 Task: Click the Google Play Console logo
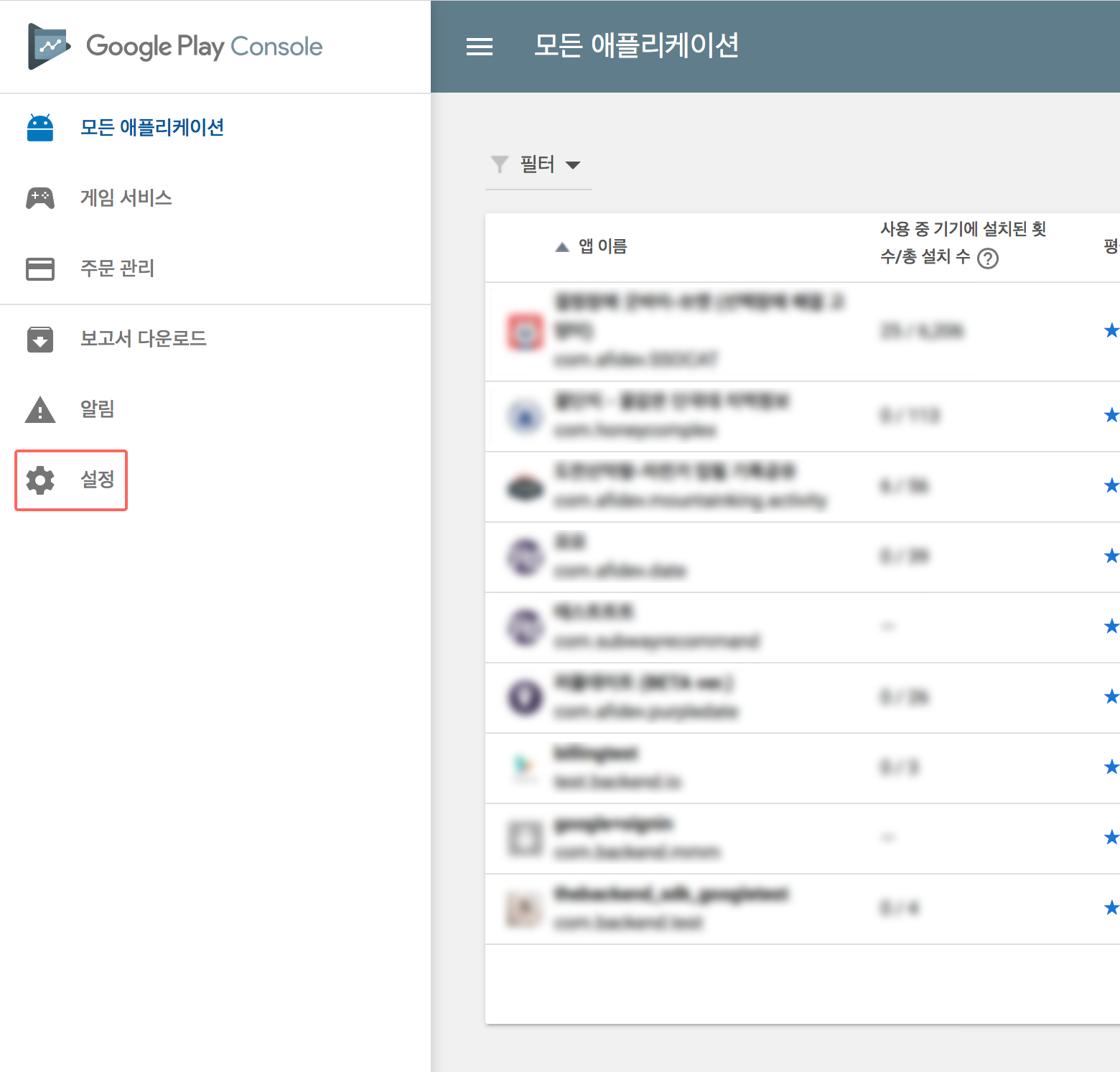coord(49,47)
